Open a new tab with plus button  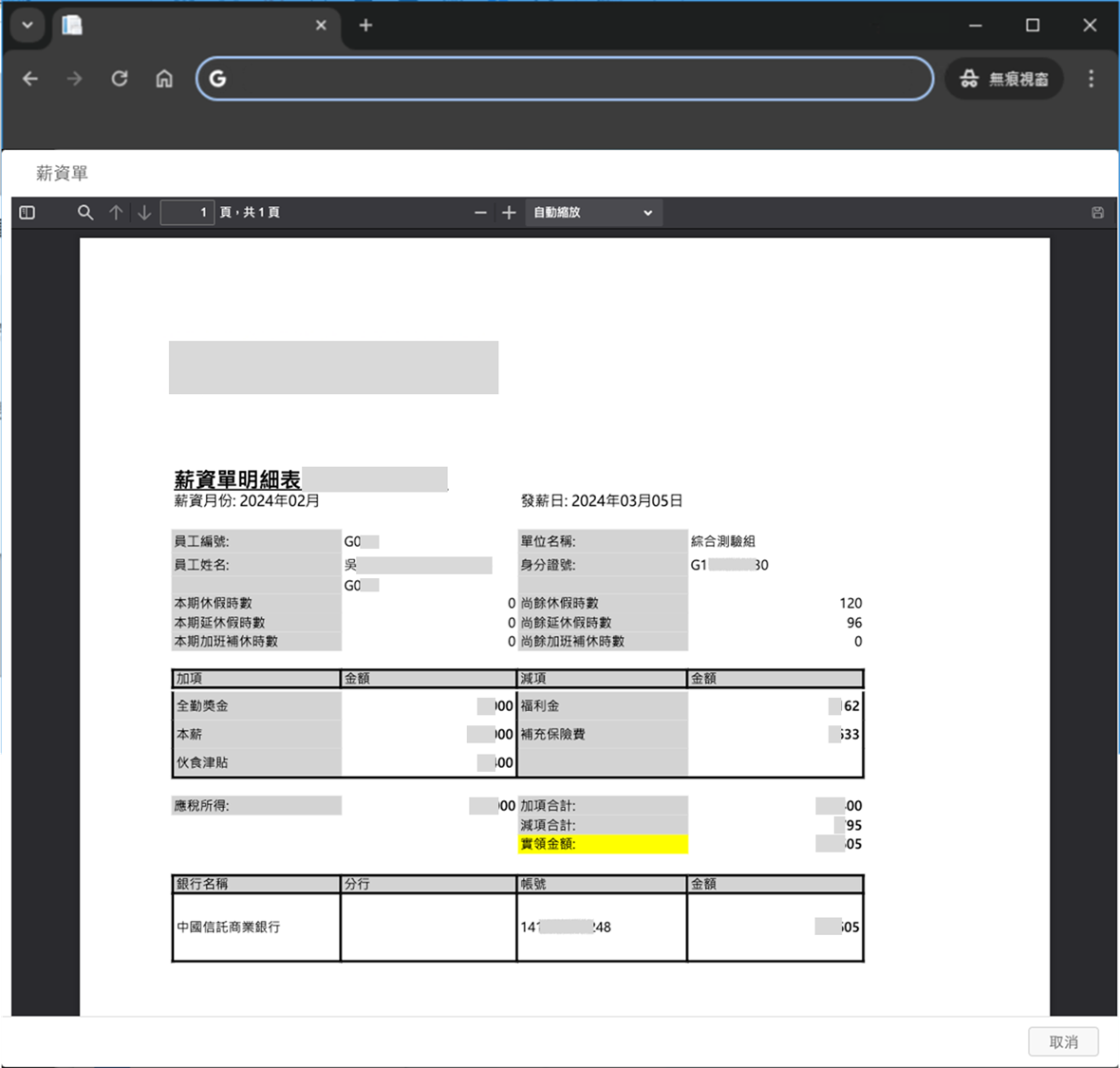point(365,26)
